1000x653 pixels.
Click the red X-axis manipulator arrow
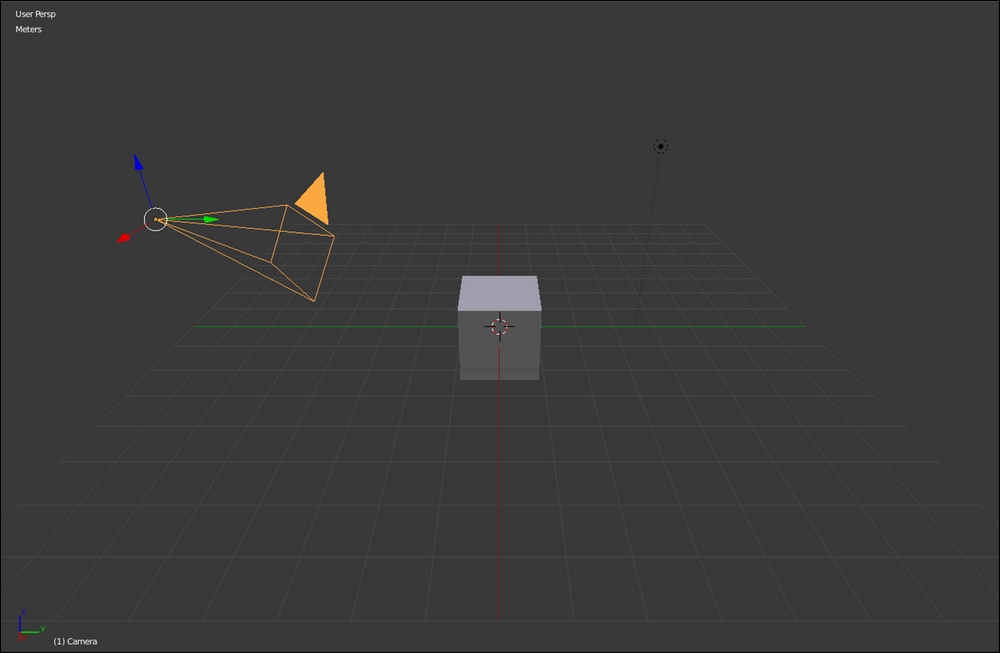tap(124, 238)
